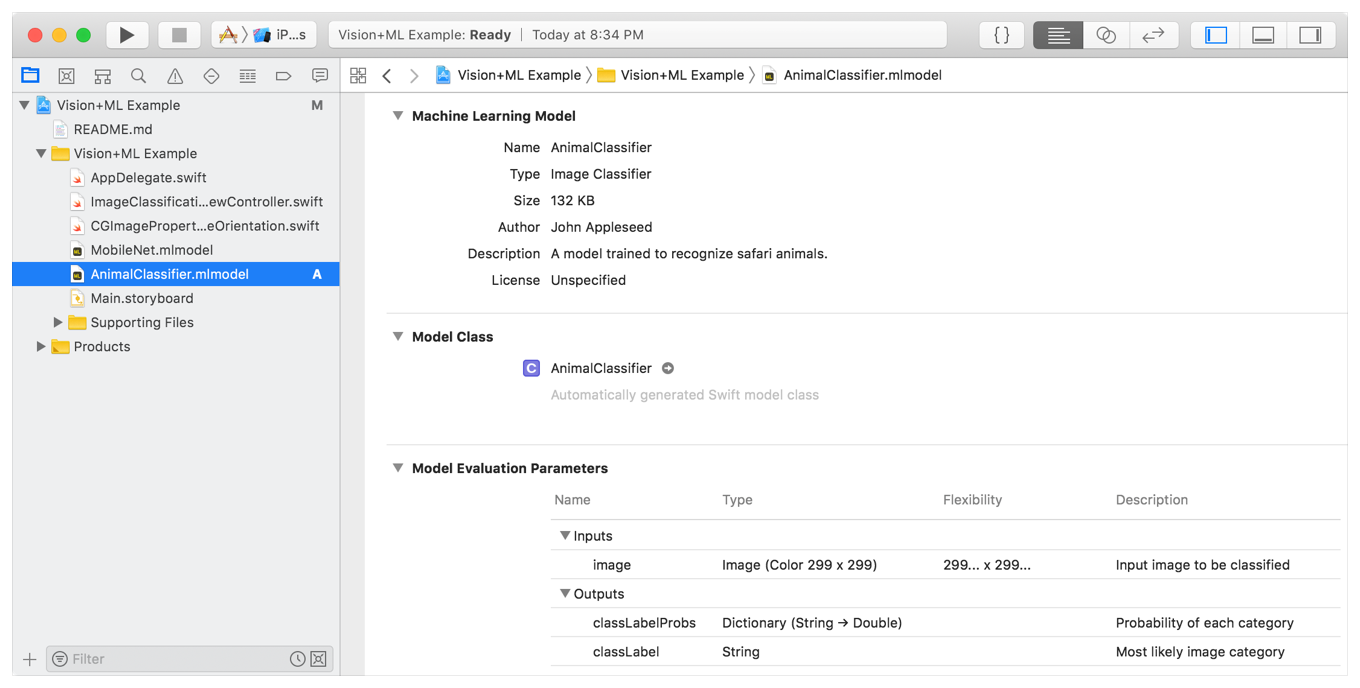Viewport: 1360px width, 688px height.
Task: Click the AnimalClassifier class C icon
Action: point(532,368)
